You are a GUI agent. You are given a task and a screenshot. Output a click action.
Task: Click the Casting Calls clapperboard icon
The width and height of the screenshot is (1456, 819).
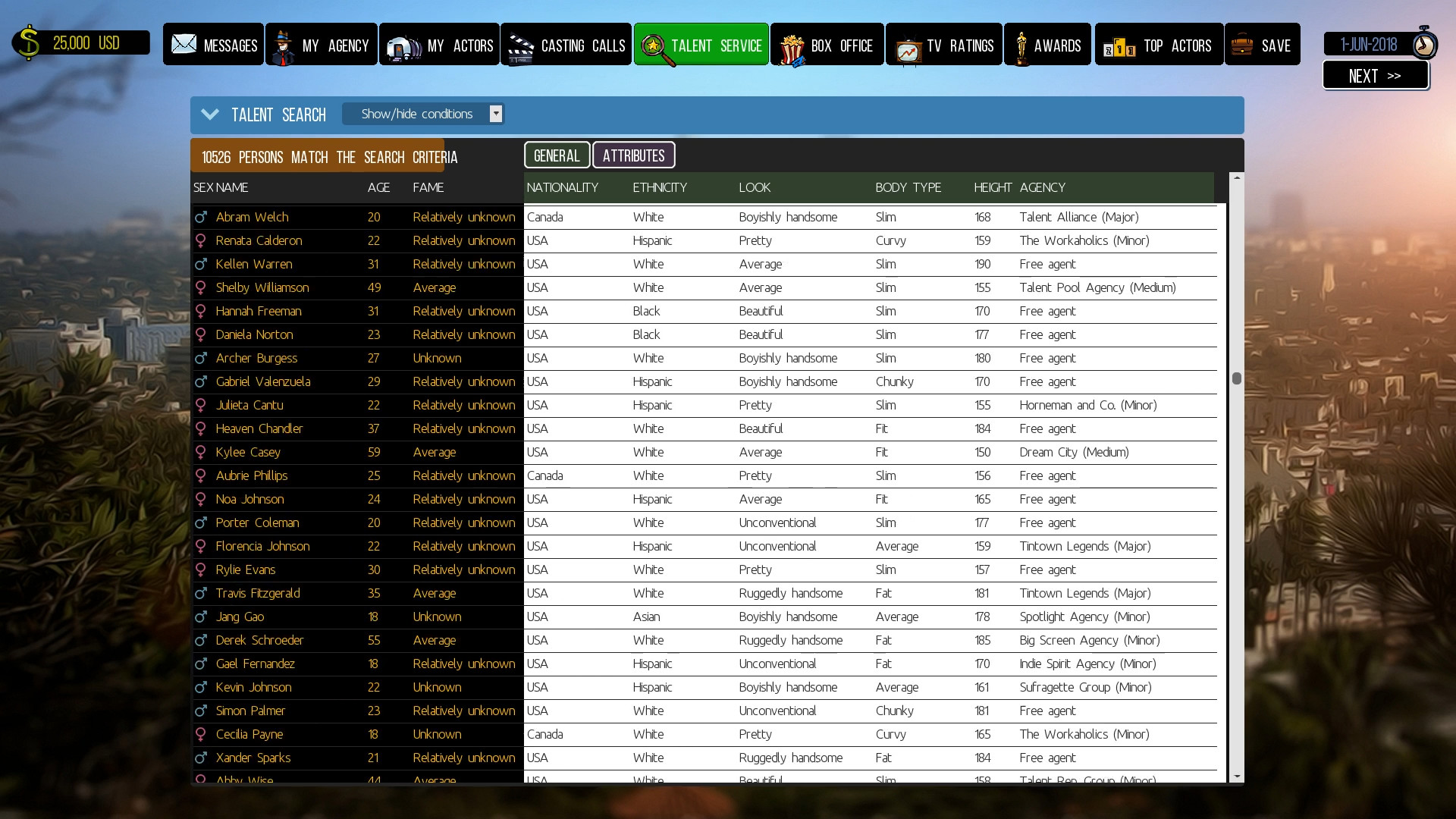[x=520, y=48]
